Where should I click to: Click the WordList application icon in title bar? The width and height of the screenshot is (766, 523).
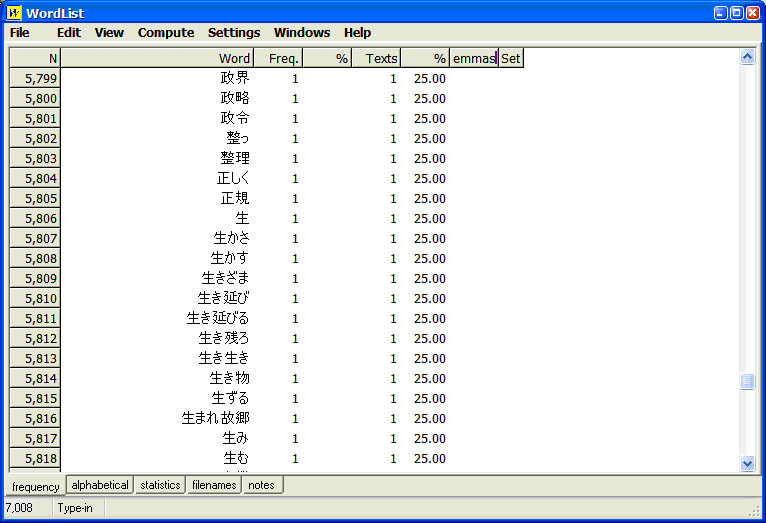click(14, 13)
